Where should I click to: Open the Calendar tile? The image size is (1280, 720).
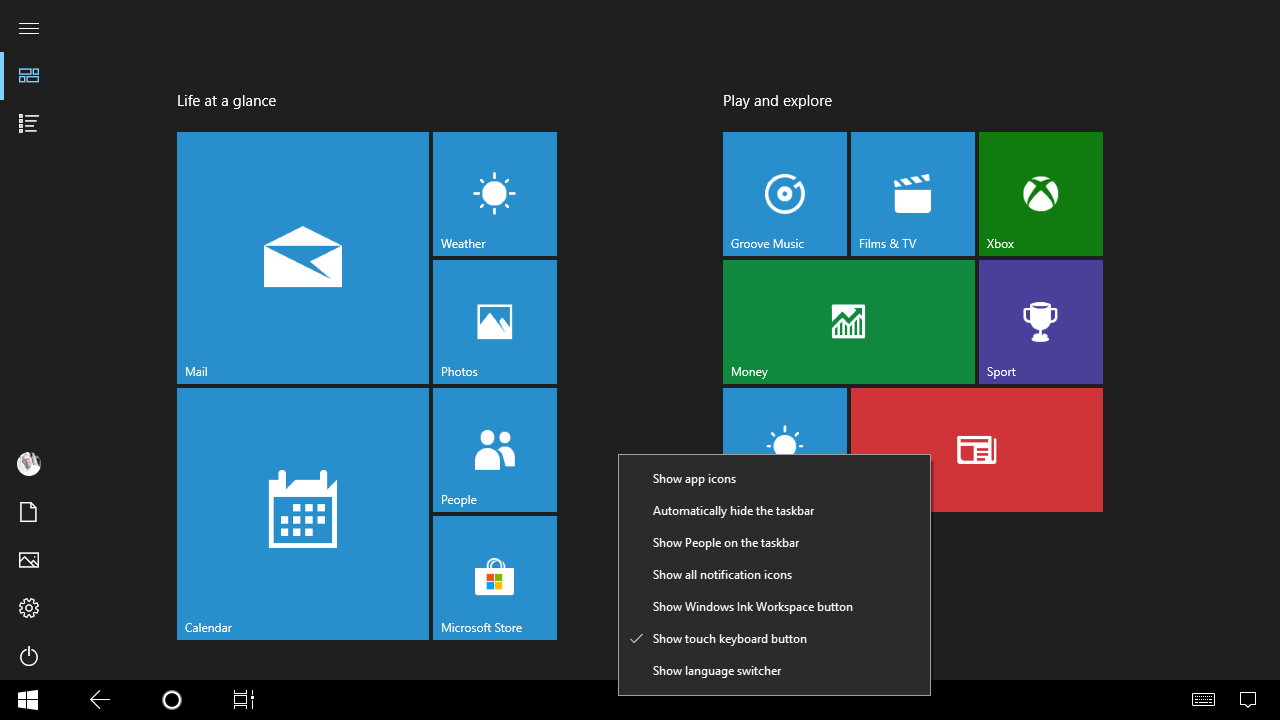tap(303, 514)
